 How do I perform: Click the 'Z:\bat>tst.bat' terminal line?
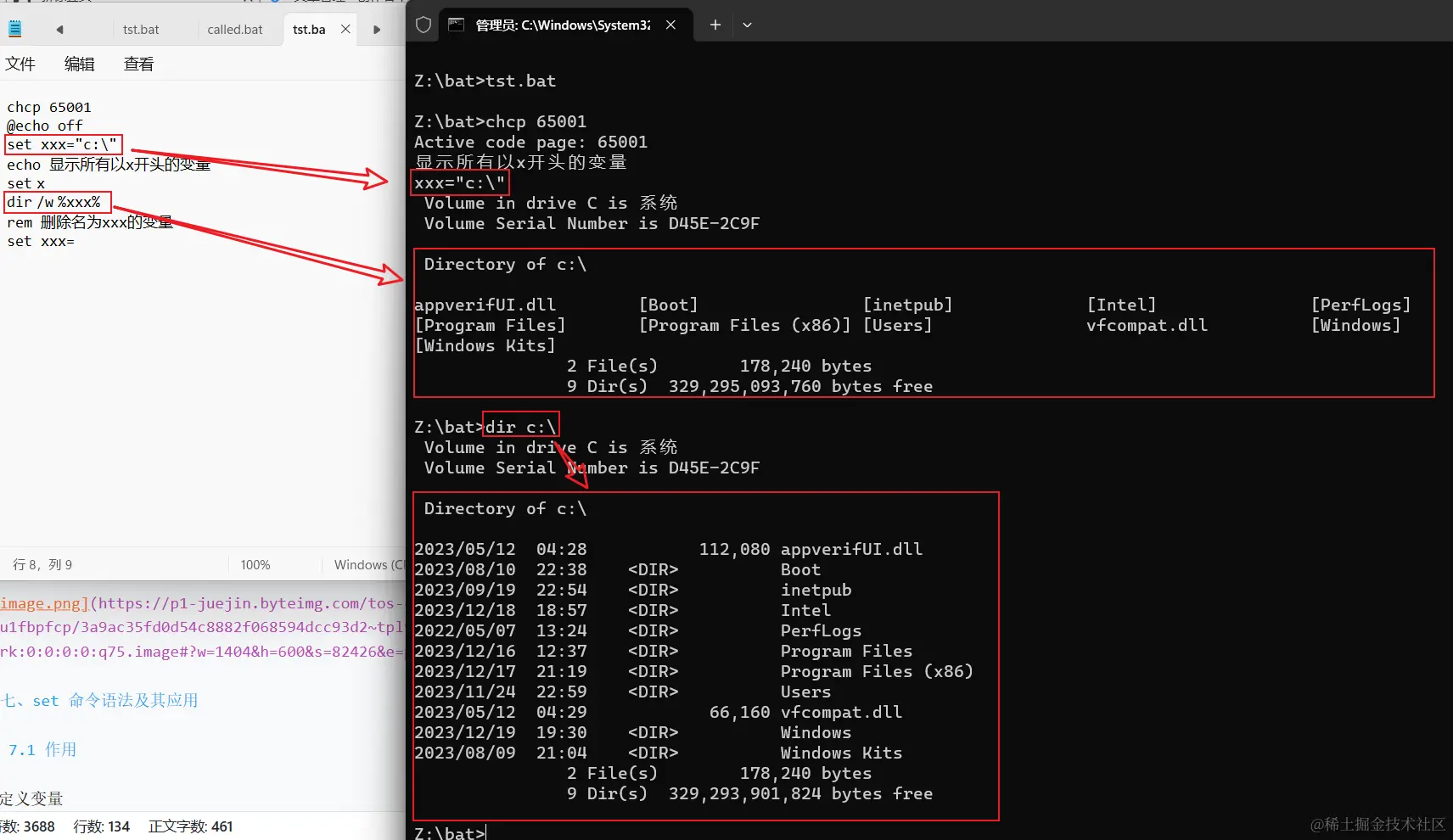[485, 81]
